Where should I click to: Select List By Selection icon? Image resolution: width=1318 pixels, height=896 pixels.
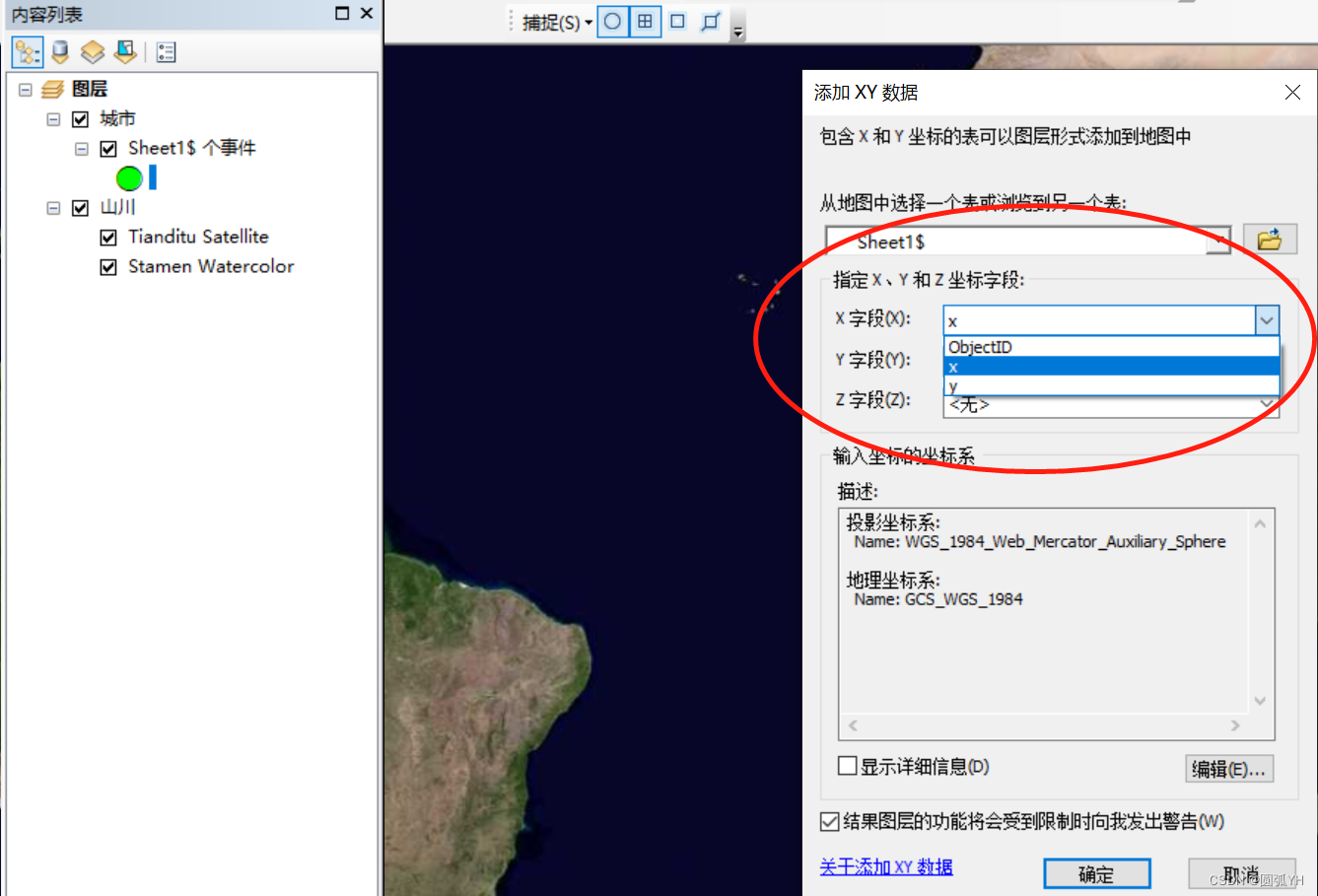(125, 51)
